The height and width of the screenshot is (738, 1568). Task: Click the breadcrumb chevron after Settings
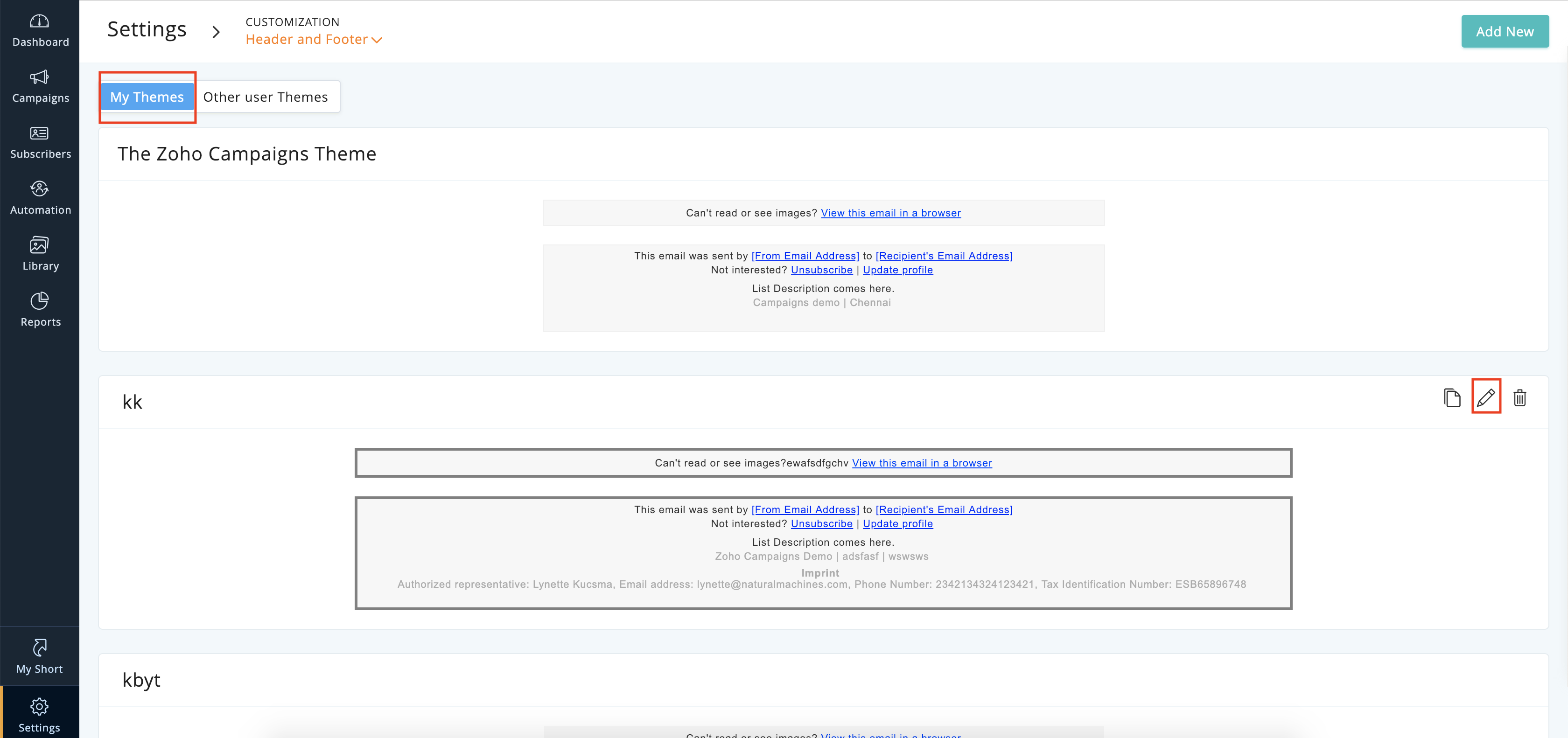(x=216, y=32)
